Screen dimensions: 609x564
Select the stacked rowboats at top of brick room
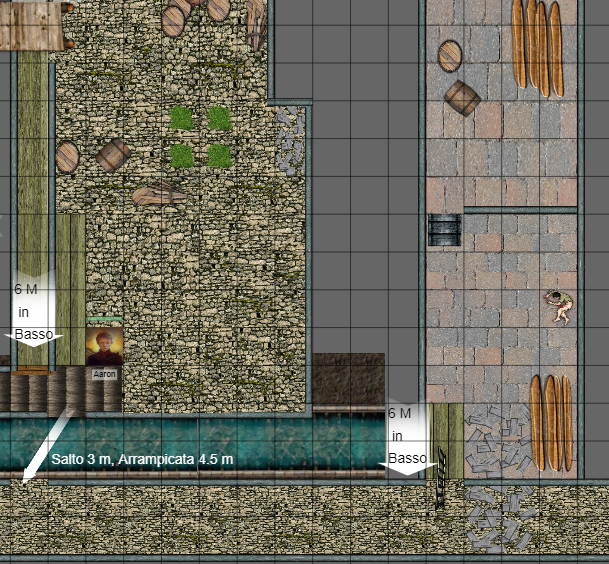(x=537, y=47)
